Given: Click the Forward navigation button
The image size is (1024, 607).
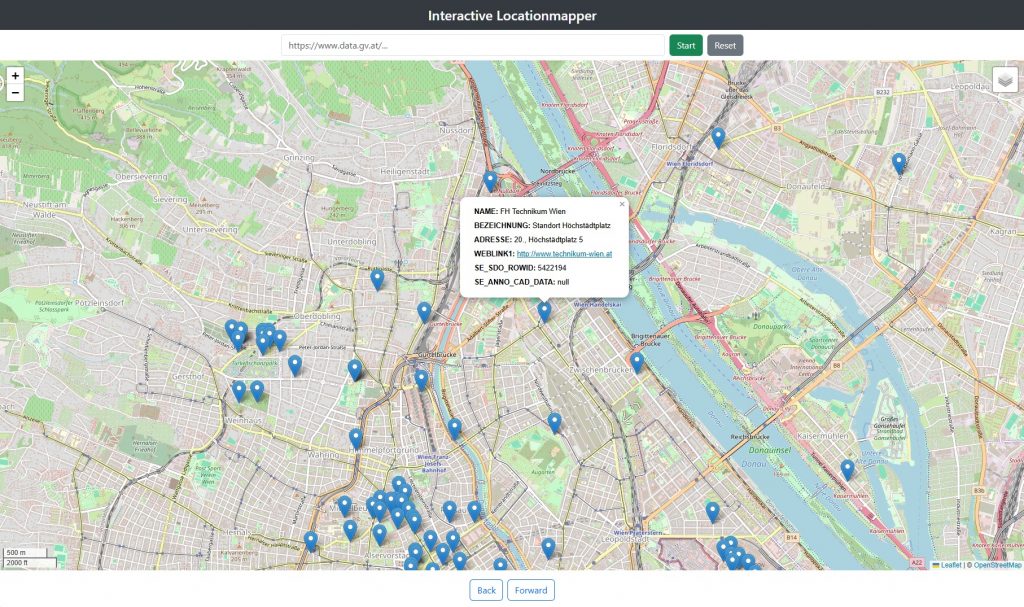Looking at the screenshot, I should pyautogui.click(x=531, y=590).
